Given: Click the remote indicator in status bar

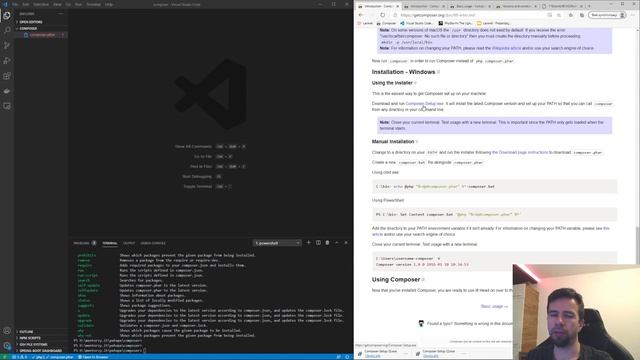Looking at the screenshot, I should pyautogui.click(x=4, y=357).
